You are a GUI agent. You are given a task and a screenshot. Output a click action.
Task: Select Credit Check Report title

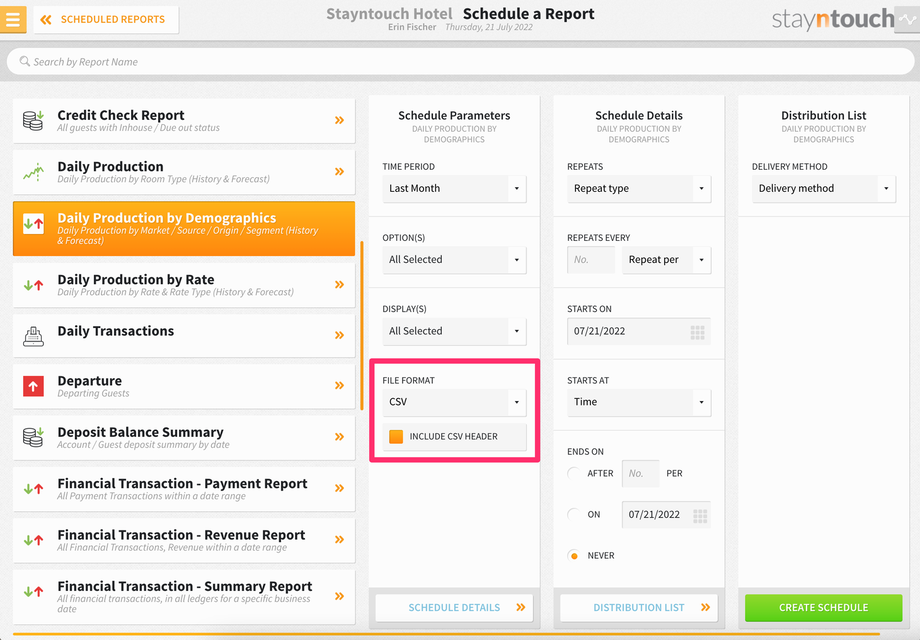point(121,115)
